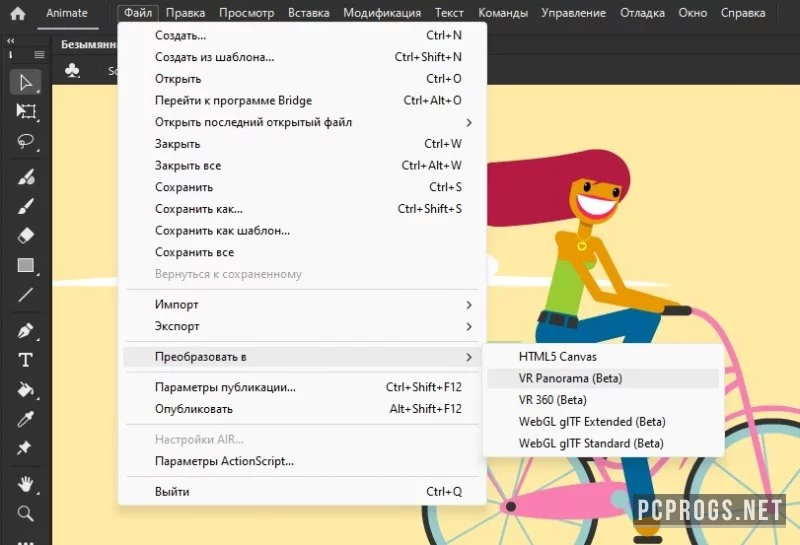The height and width of the screenshot is (545, 800).
Task: Select the Zoom magnifier tool
Action: click(x=26, y=513)
